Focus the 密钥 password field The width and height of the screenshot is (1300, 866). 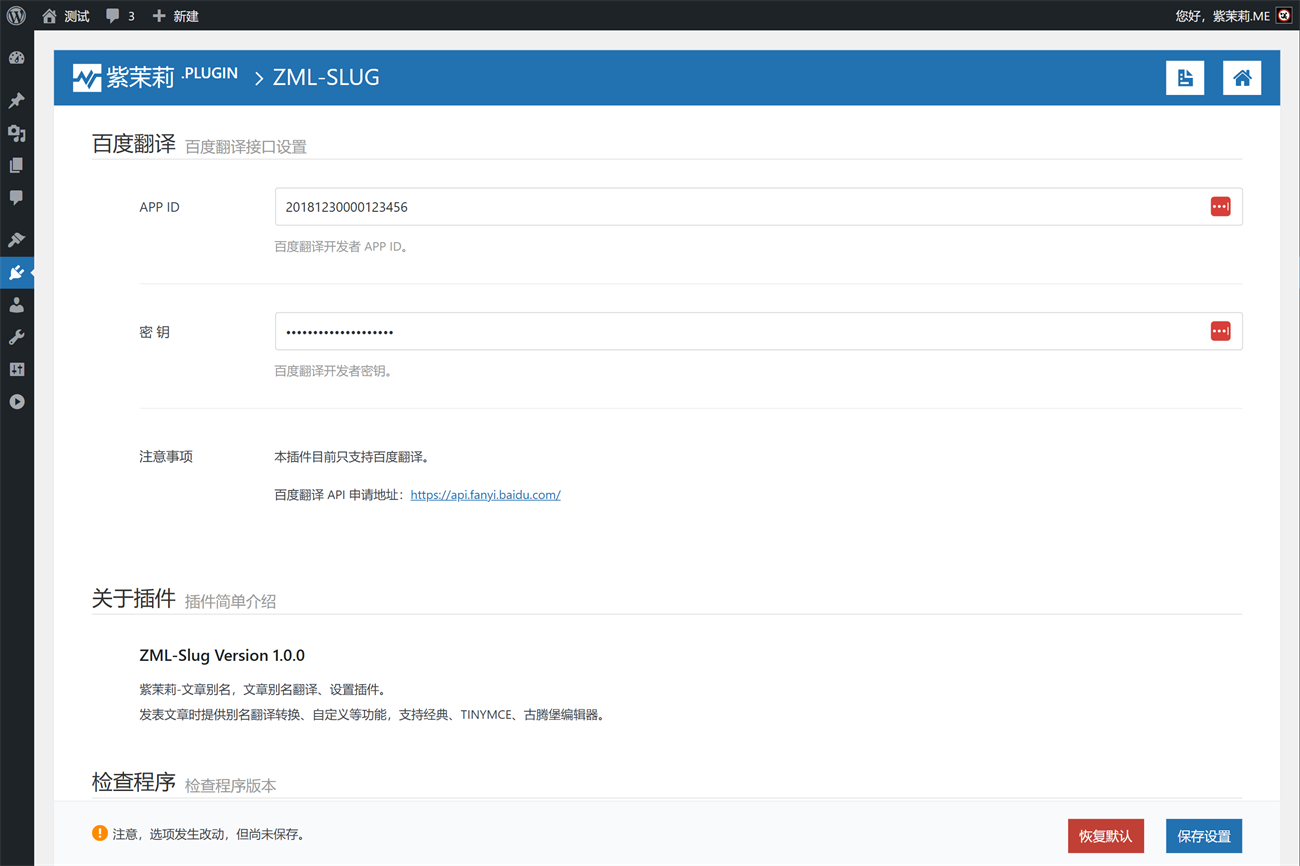[x=758, y=331]
